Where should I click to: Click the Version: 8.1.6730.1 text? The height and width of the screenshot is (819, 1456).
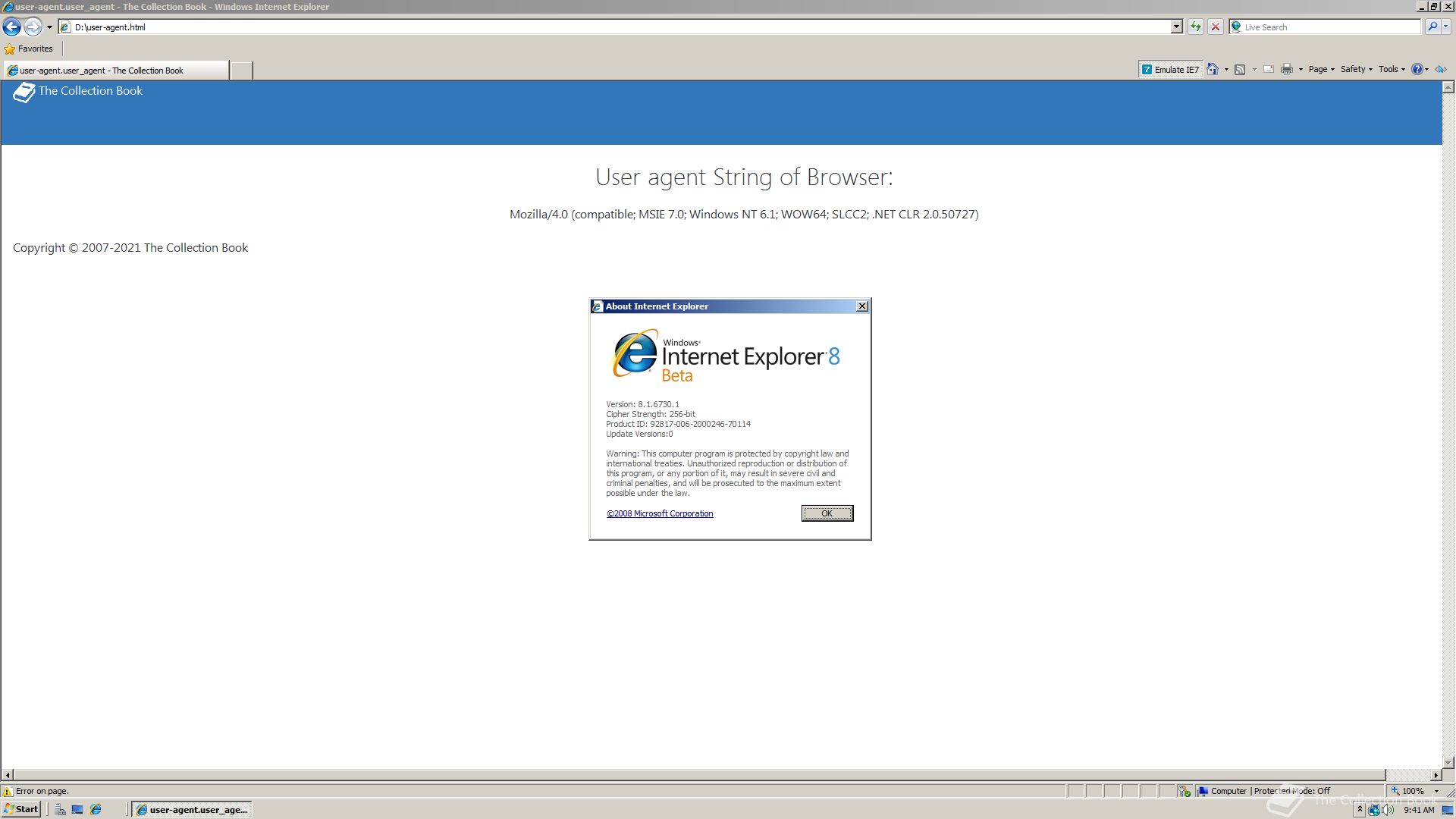click(x=642, y=404)
